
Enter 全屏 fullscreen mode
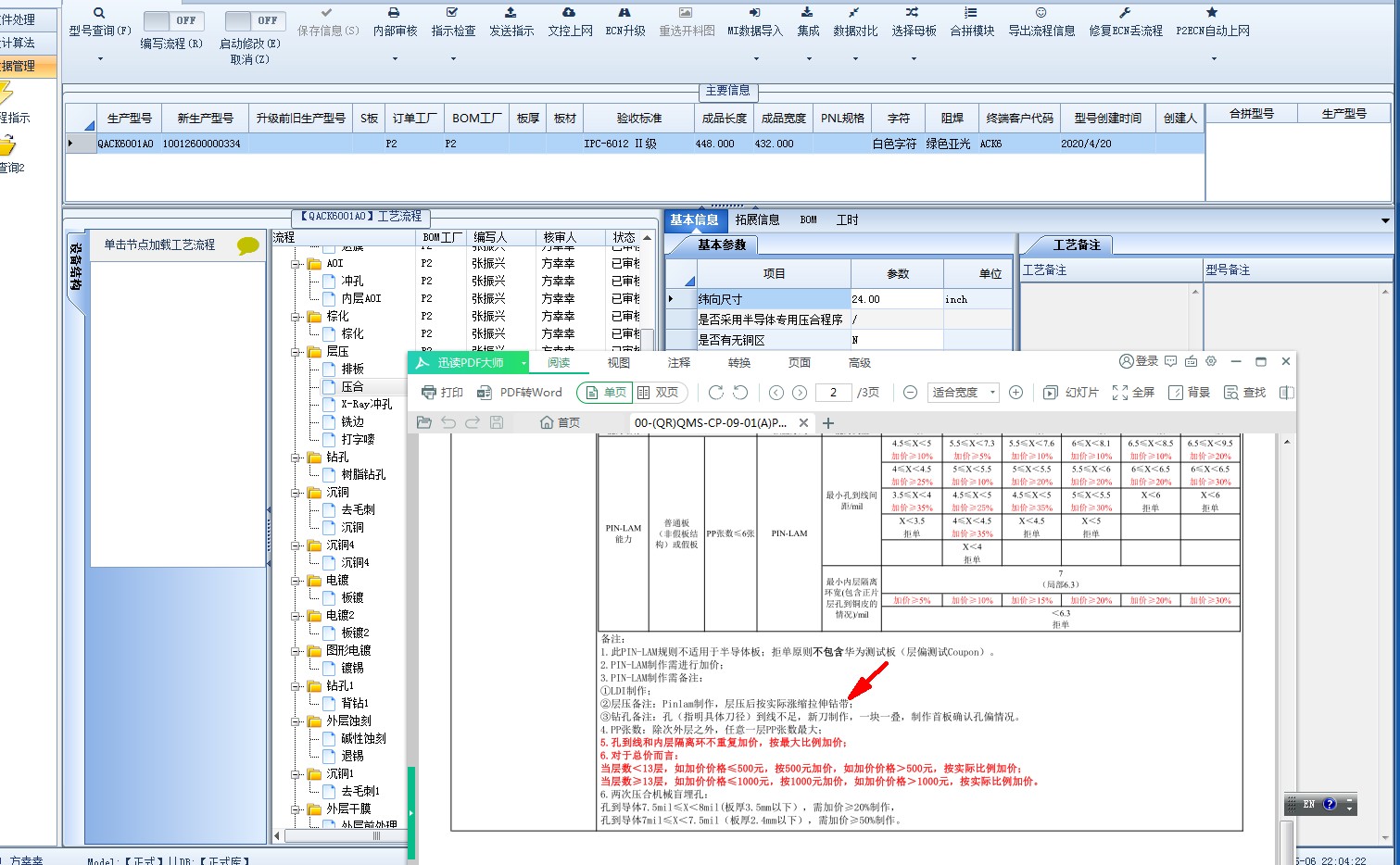[x=1133, y=393]
